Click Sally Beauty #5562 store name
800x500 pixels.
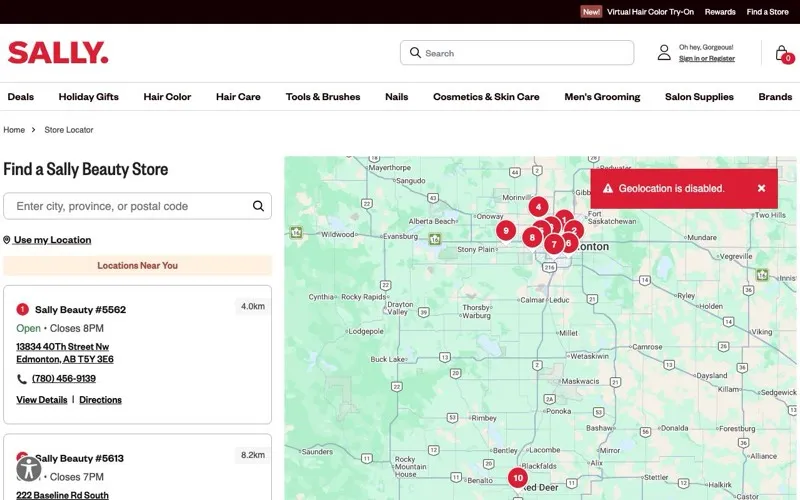click(80, 310)
